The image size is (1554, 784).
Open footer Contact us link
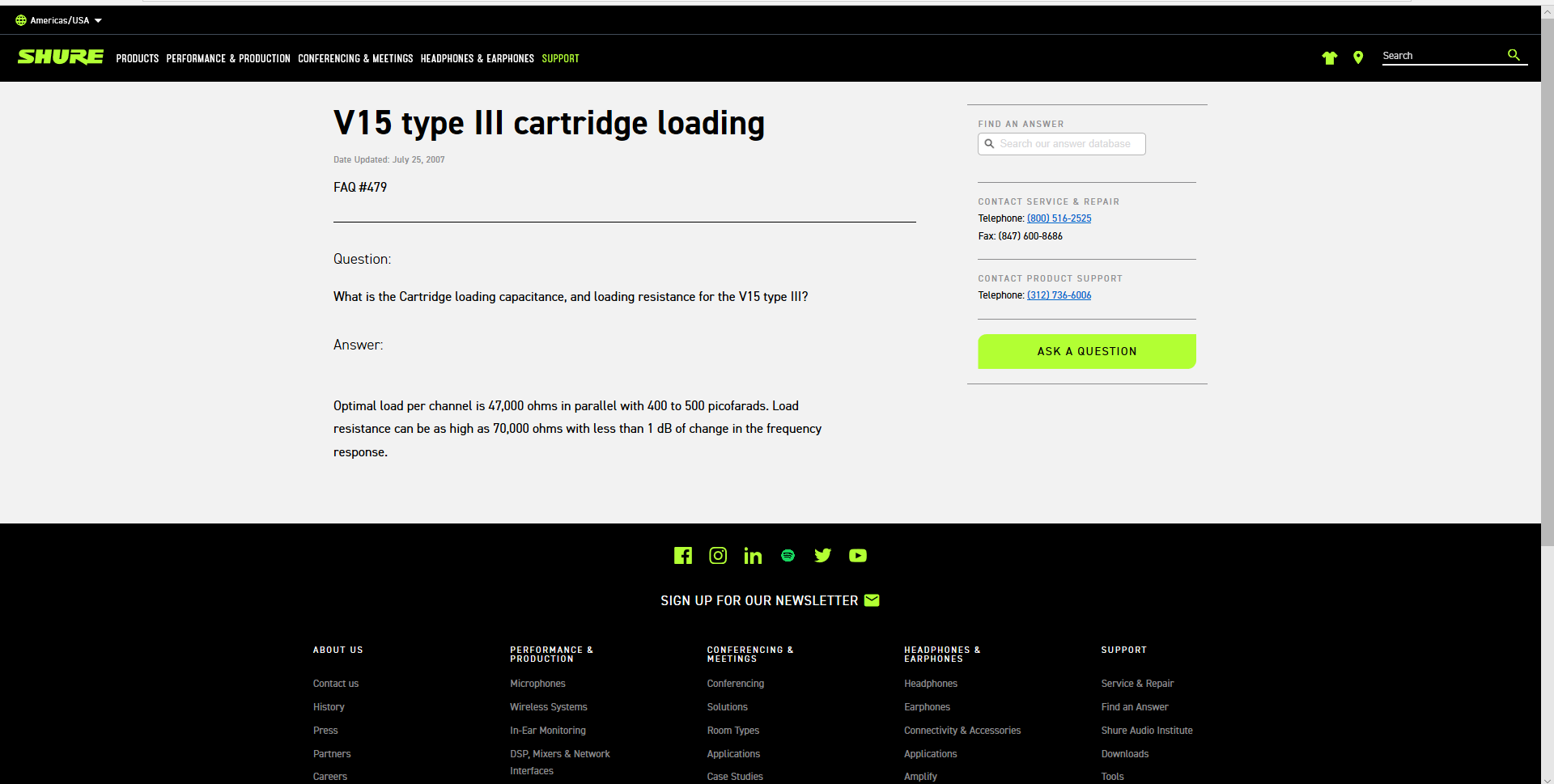[336, 684]
